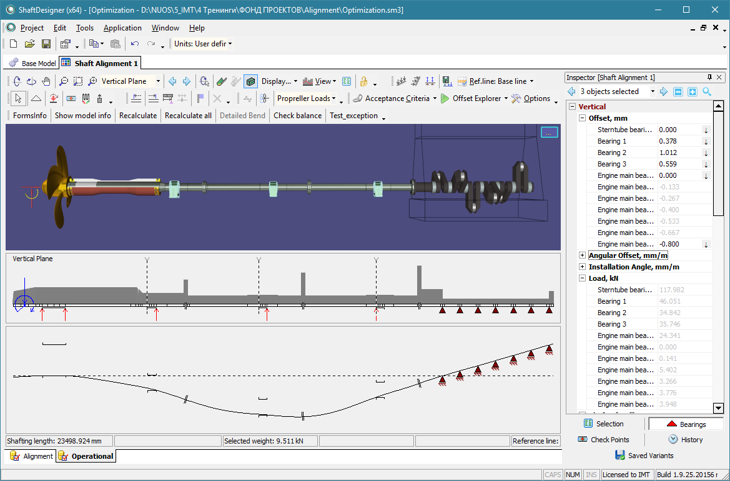Viewport: 730px width, 481px height.
Task: Open the Units: User defined dropdown
Action: pos(203,44)
